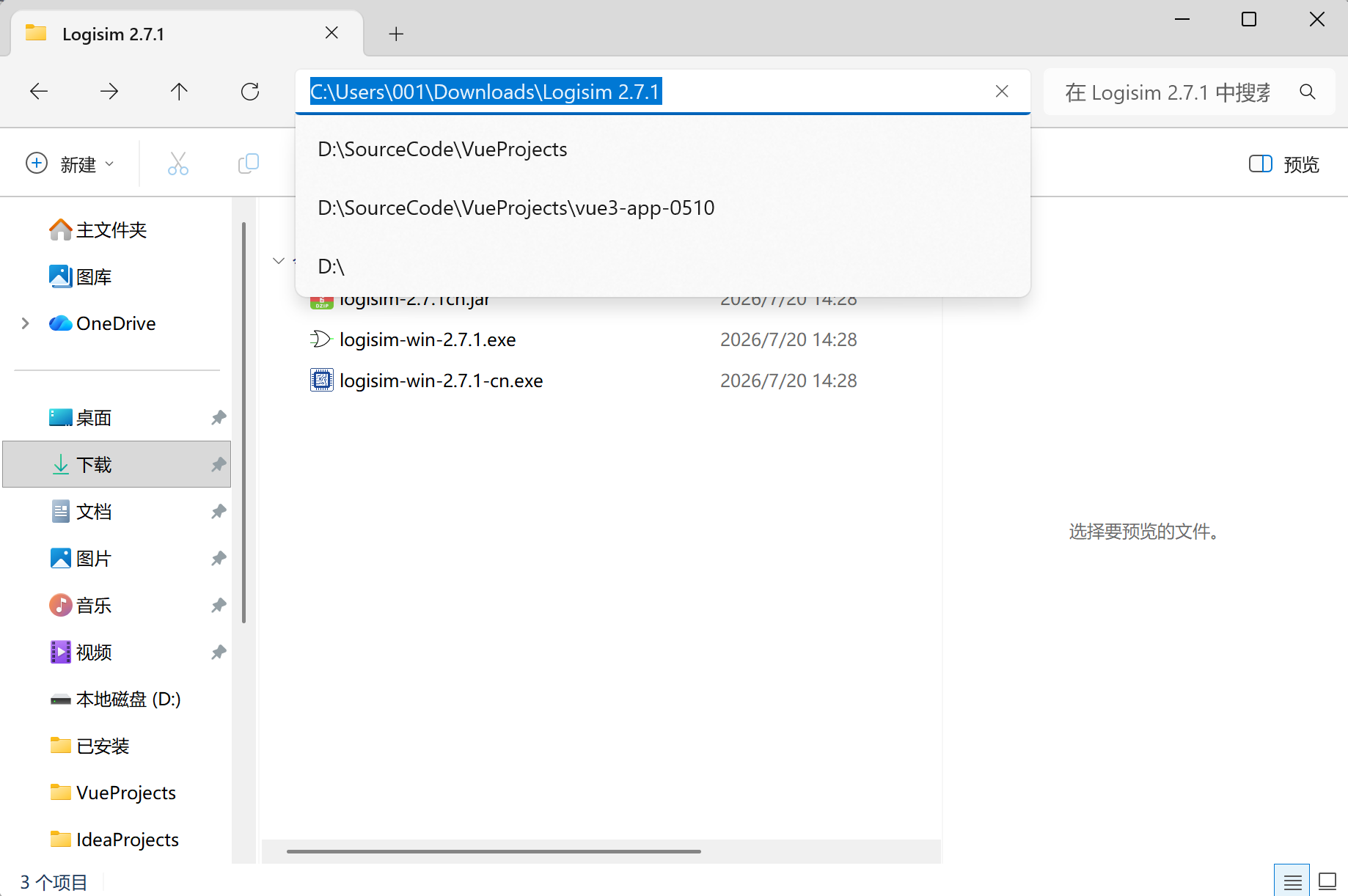
Task: Refresh the current folder view
Action: click(x=250, y=92)
